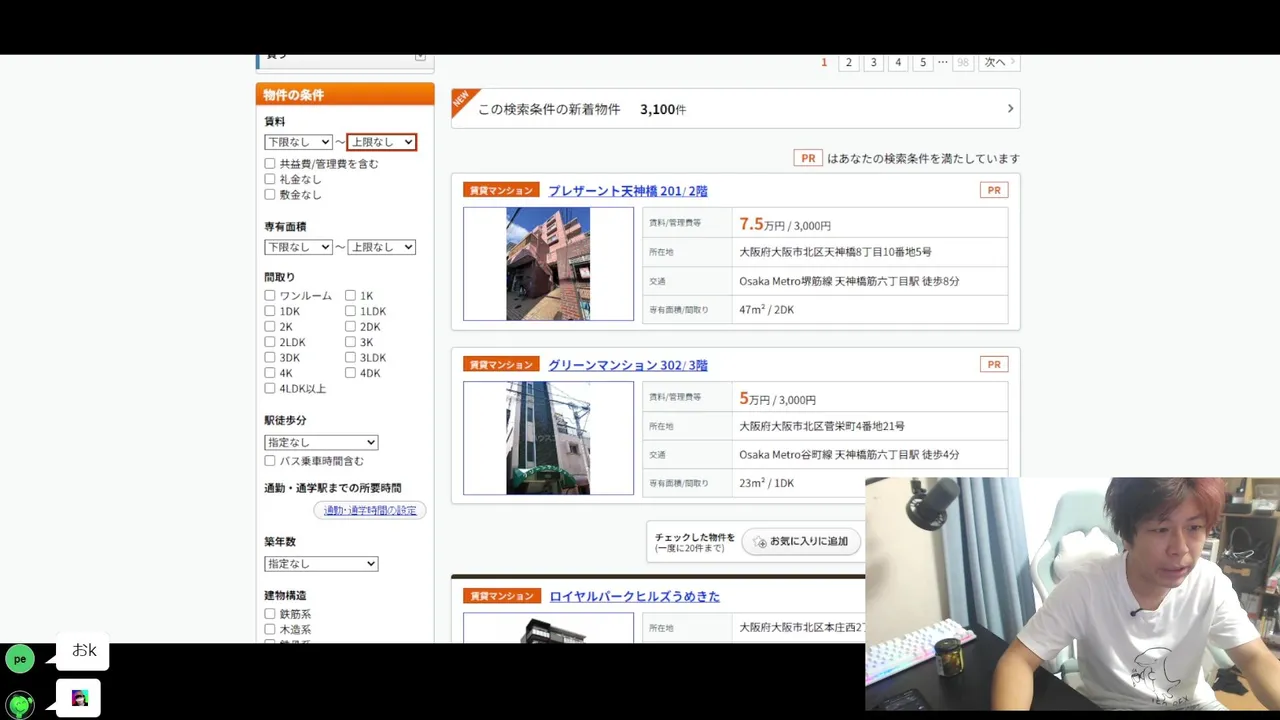Check 4K layout checkbox
The width and height of the screenshot is (1280, 720).
pos(270,373)
